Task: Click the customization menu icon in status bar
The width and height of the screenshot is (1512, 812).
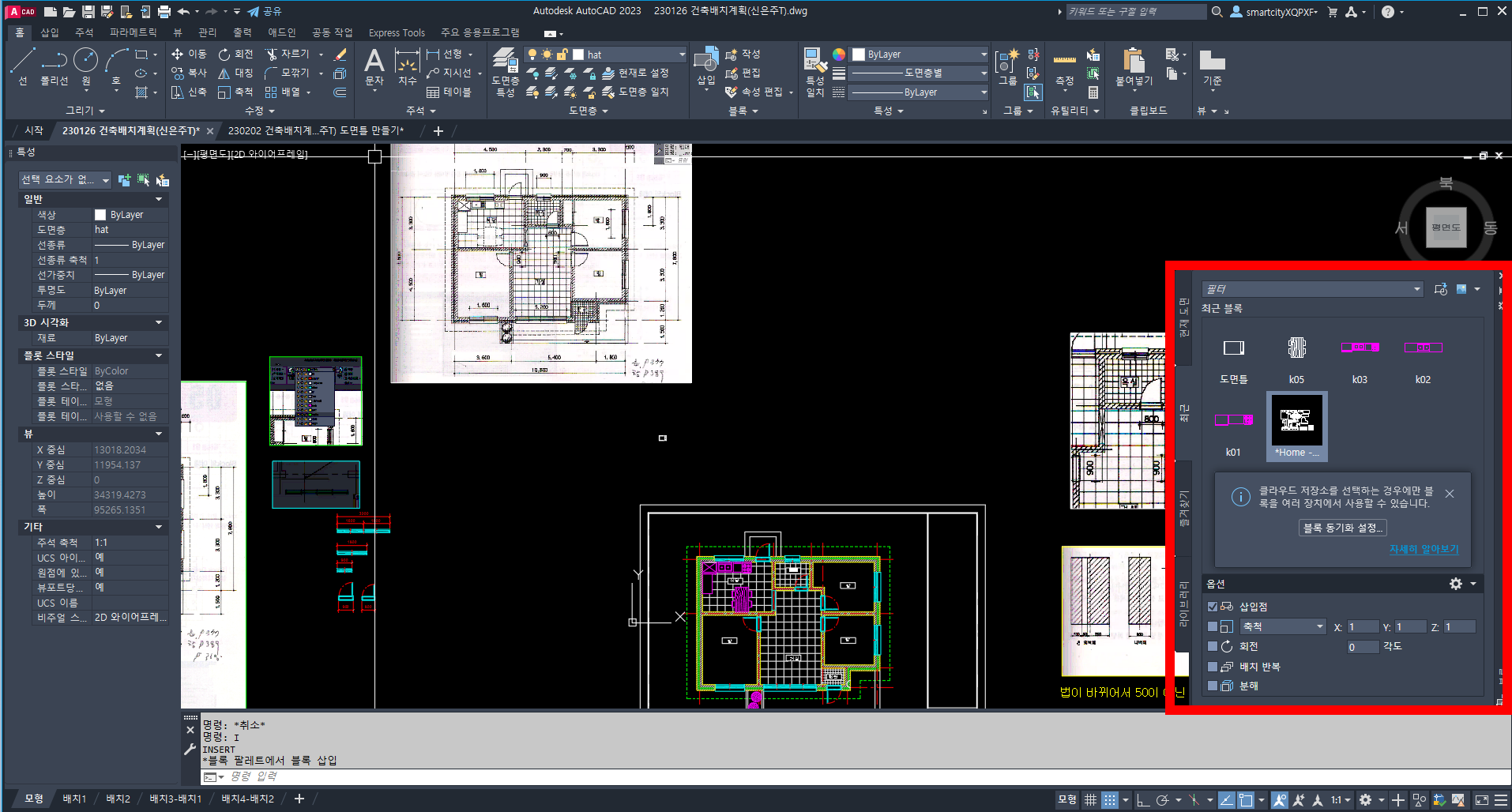Action: [x=1501, y=799]
